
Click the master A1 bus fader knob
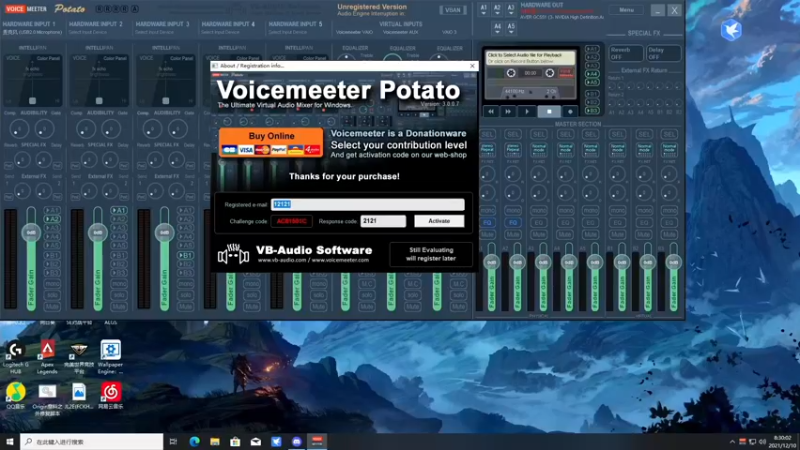pos(491,262)
